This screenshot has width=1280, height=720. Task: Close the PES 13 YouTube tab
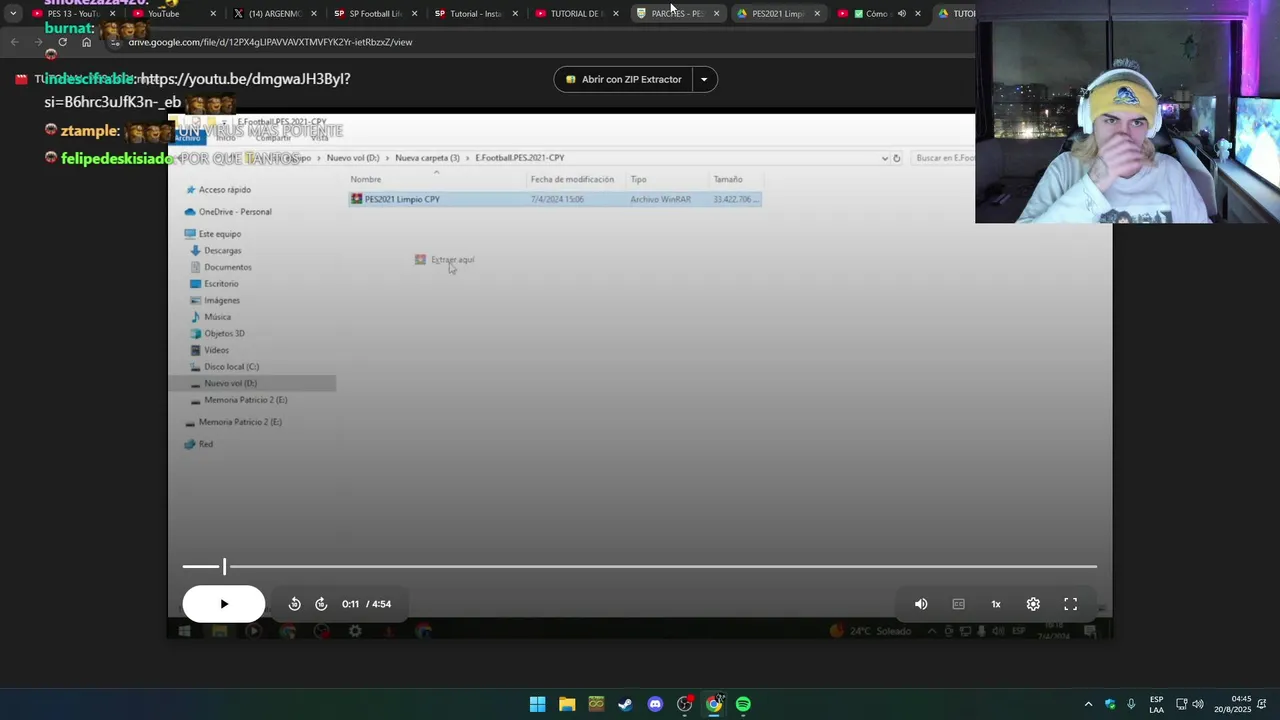[x=112, y=14]
